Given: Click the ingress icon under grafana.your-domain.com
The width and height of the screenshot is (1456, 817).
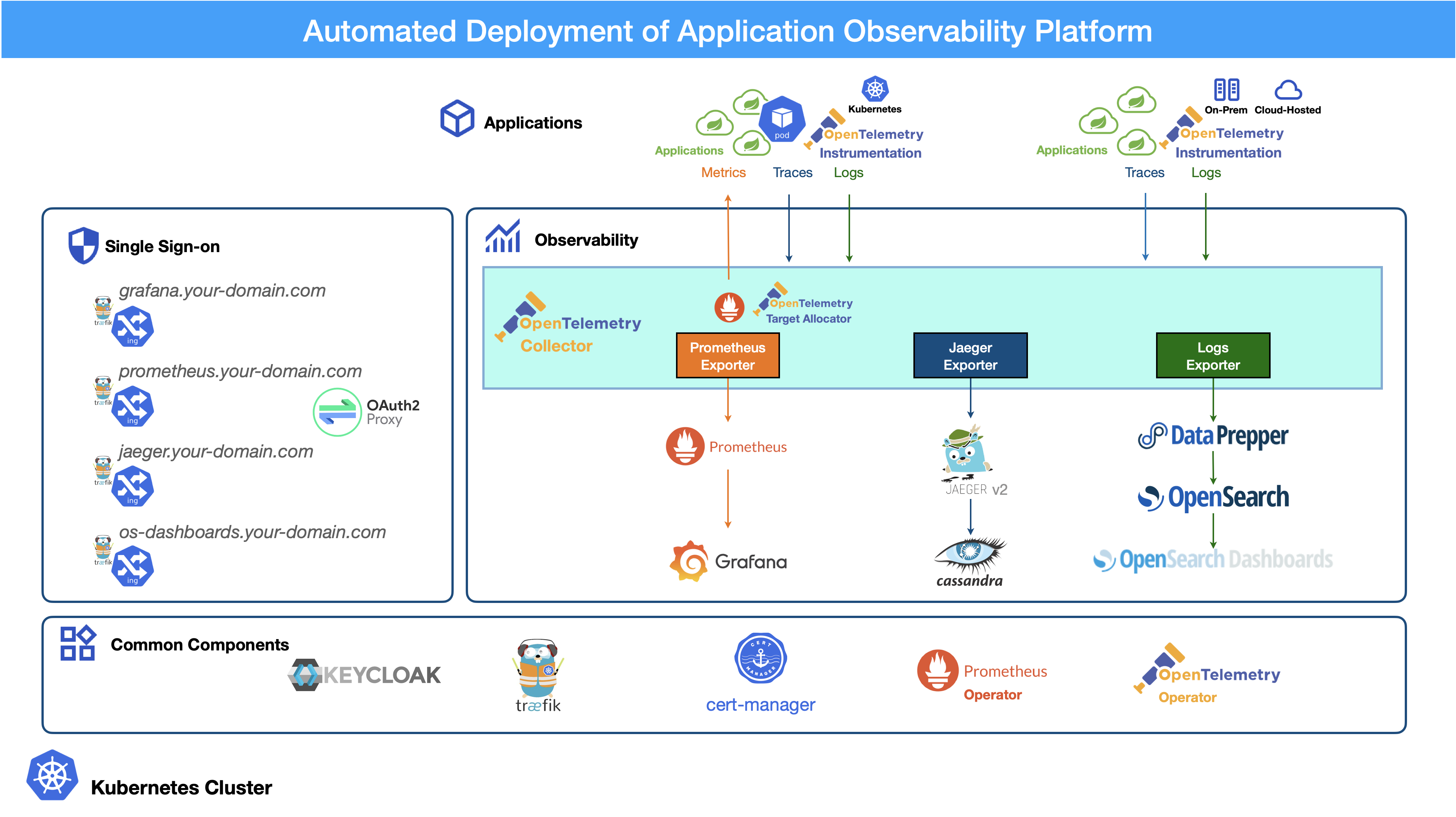Looking at the screenshot, I should [x=132, y=326].
